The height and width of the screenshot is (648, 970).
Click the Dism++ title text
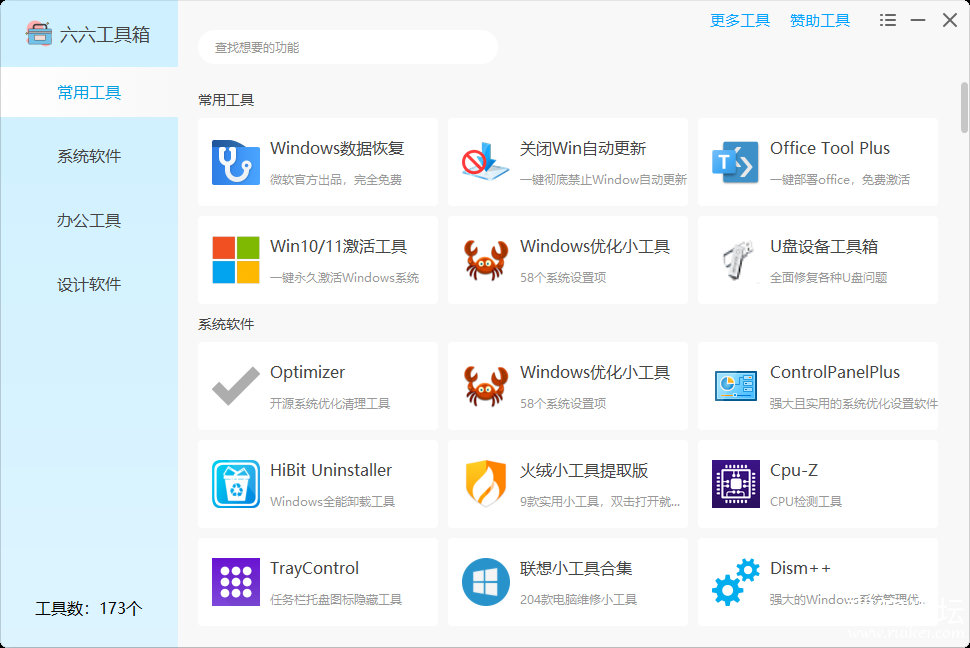pos(800,568)
